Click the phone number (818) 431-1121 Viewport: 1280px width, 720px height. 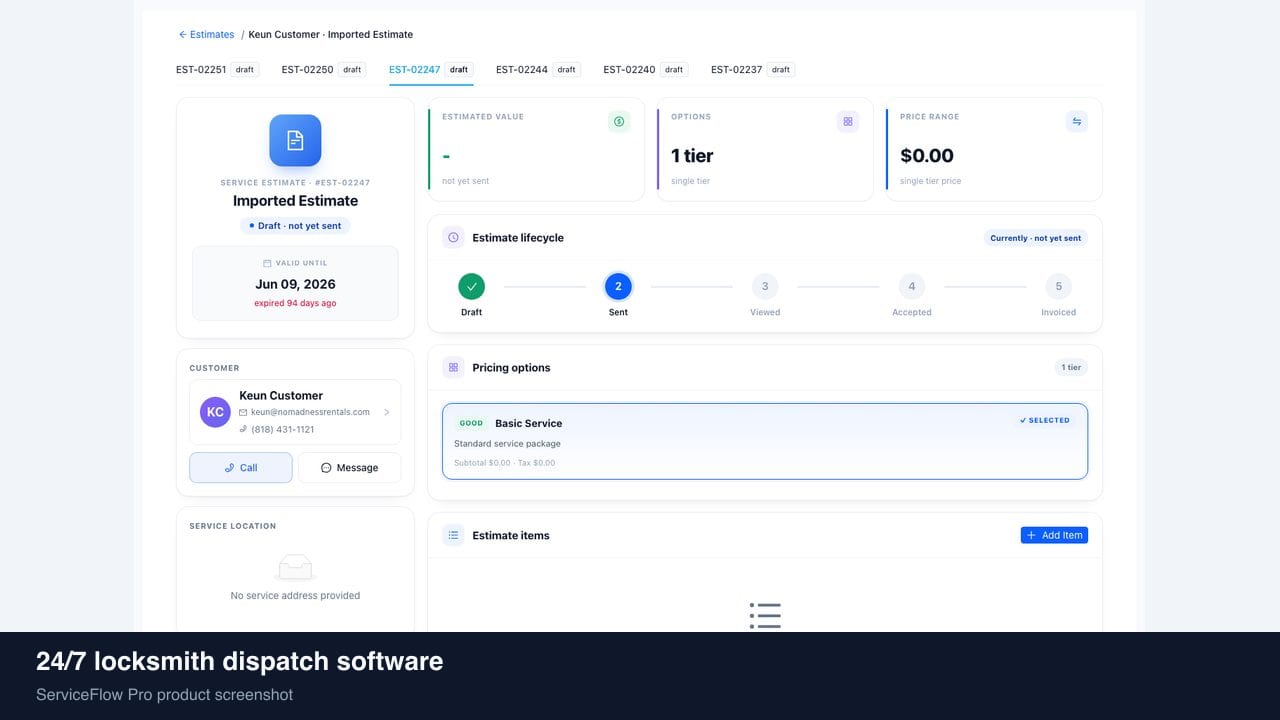coord(283,429)
